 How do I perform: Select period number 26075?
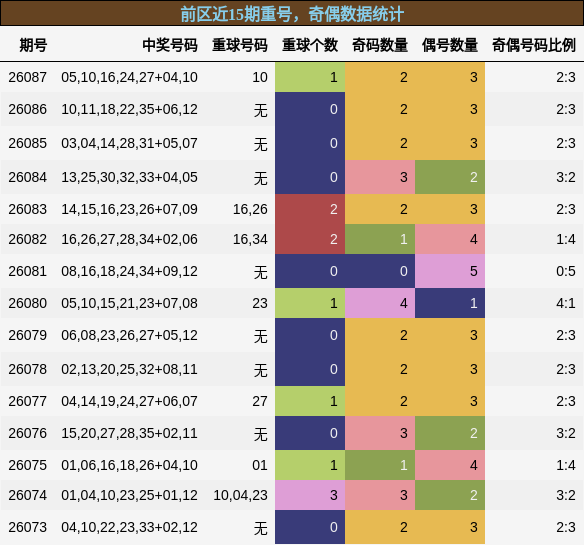[28, 465]
